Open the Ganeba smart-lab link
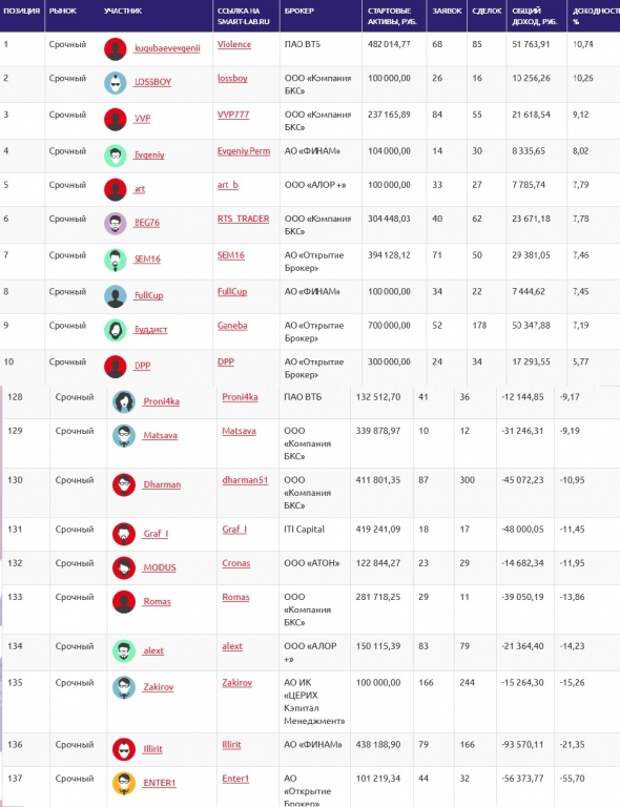The width and height of the screenshot is (620, 807). tap(232, 325)
